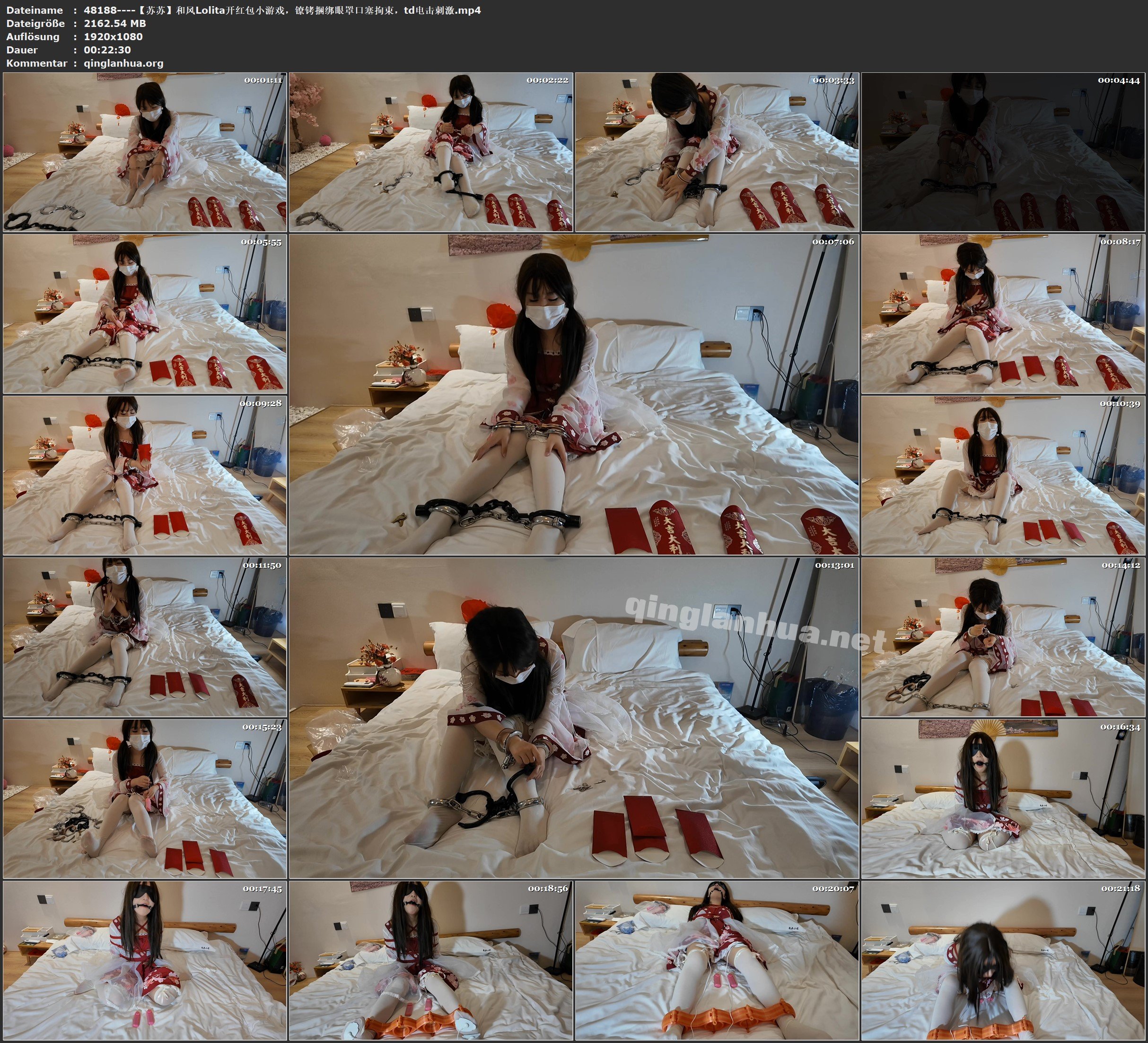Click the thumbnail timestamped 00:01:11
The height and width of the screenshot is (1043, 1148).
click(145, 152)
